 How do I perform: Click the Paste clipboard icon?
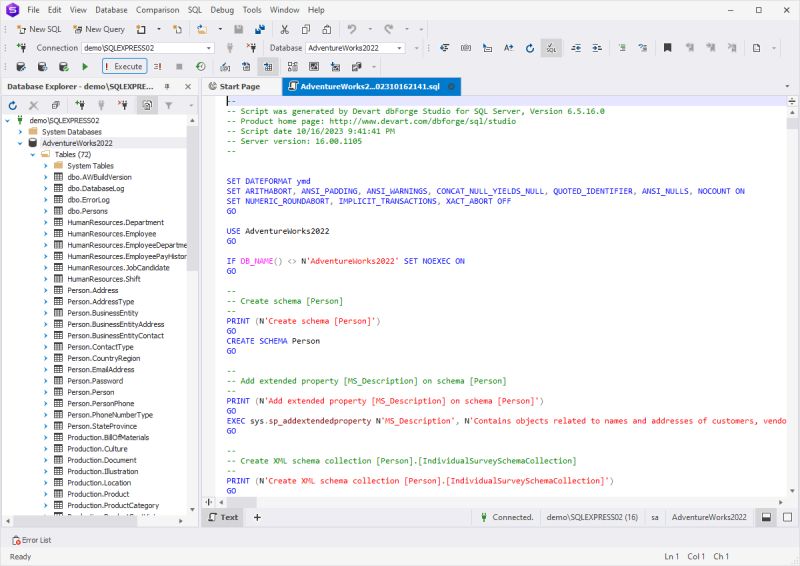click(x=327, y=29)
